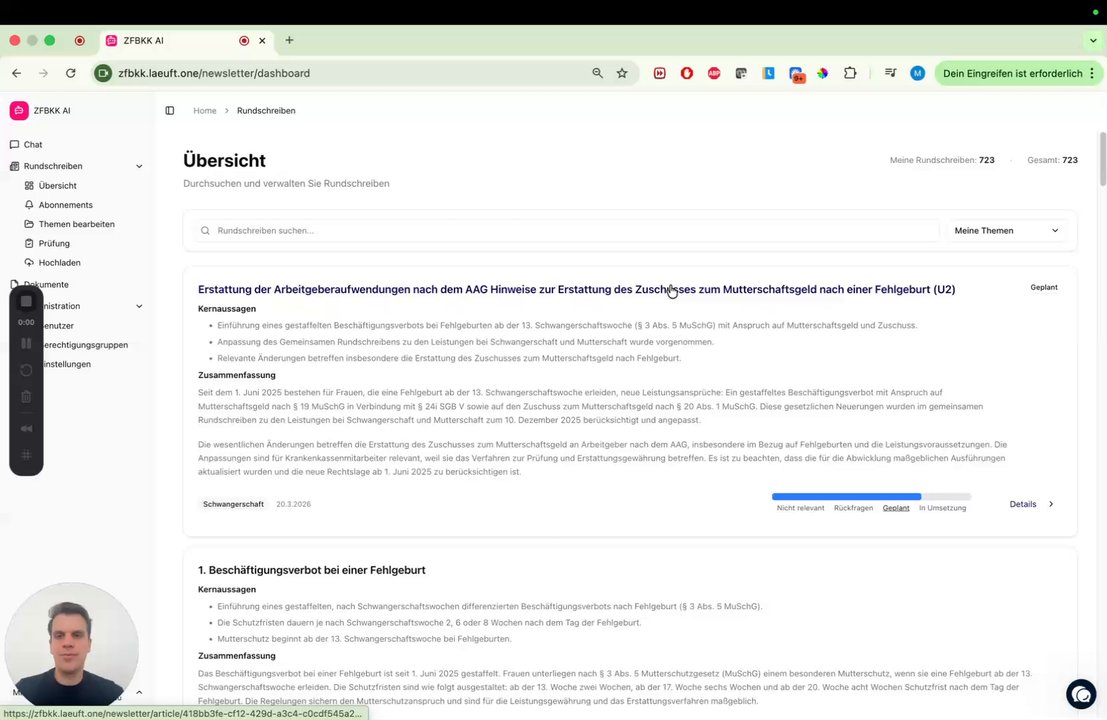Set status to In Umsetzung
Screen dimensions: 1107x720
943,508
